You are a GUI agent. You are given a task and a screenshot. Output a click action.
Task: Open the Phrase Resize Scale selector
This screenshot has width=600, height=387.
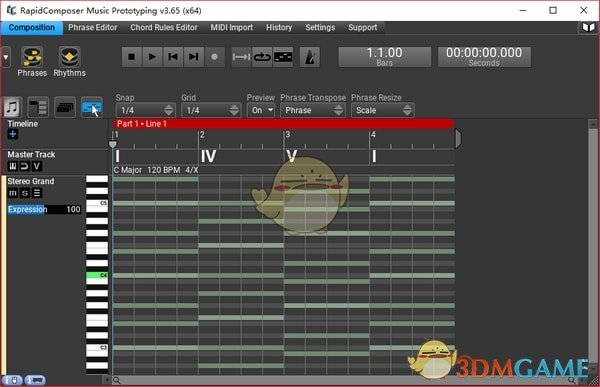tap(383, 110)
